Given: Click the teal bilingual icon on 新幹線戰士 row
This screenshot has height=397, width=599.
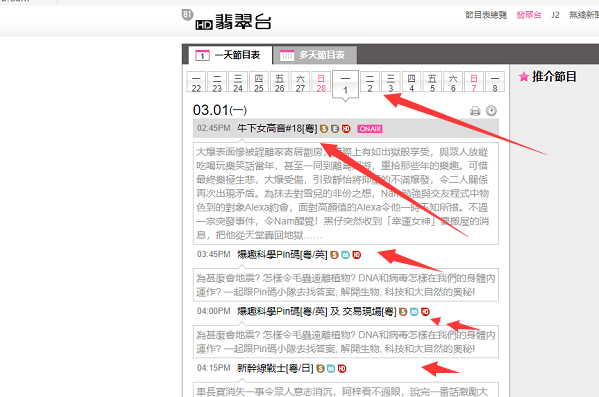Looking at the screenshot, I should click(331, 369).
